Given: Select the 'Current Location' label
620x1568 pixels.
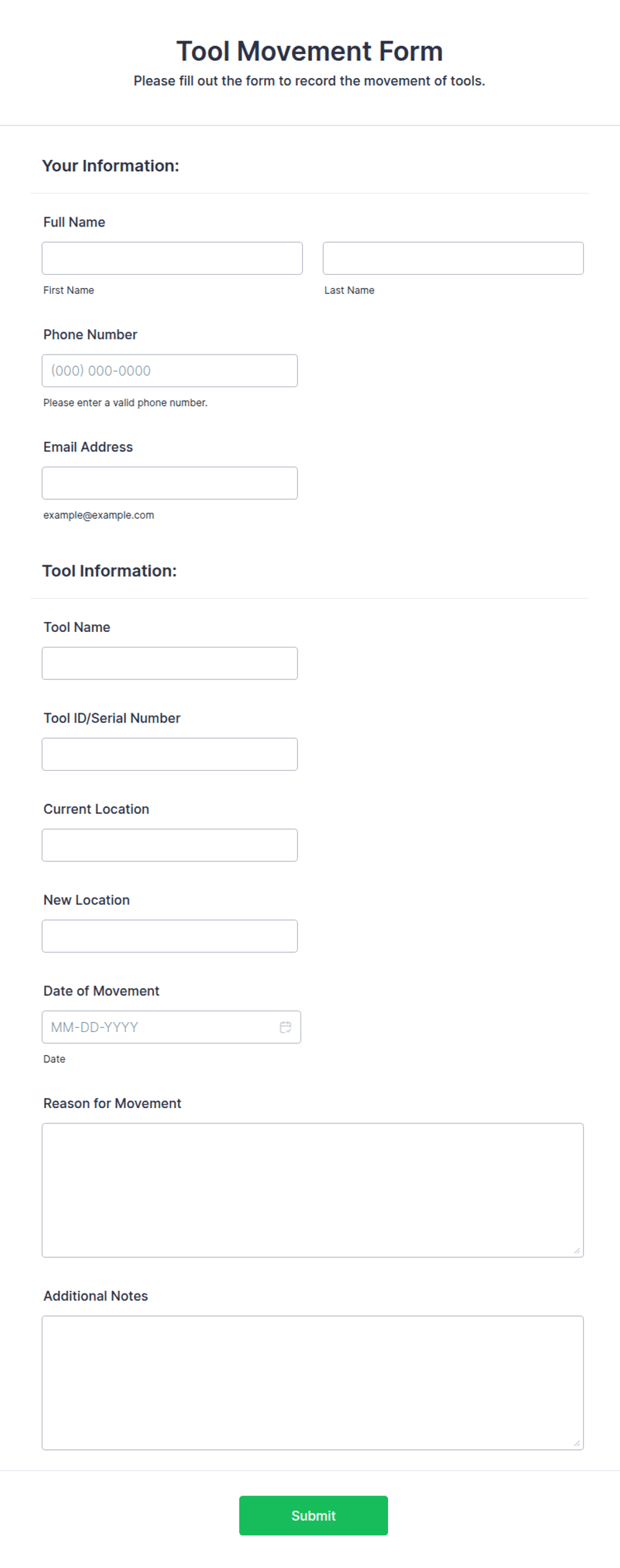Looking at the screenshot, I should pyautogui.click(x=96, y=809).
